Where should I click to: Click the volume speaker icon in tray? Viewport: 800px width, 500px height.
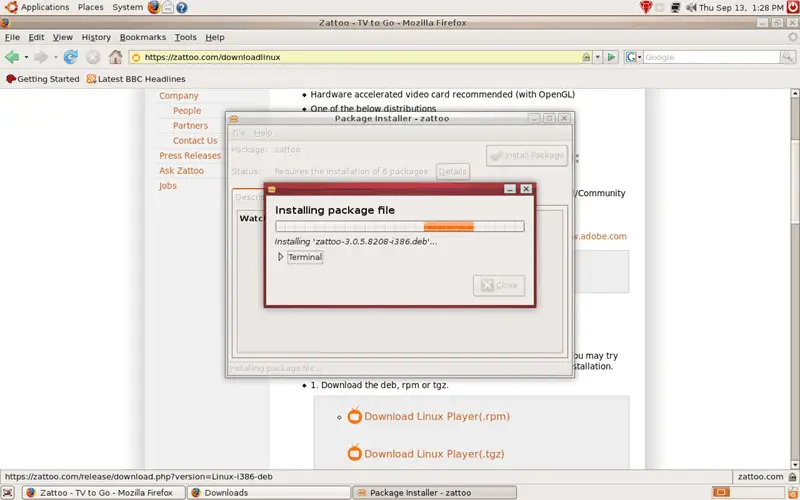(x=691, y=8)
